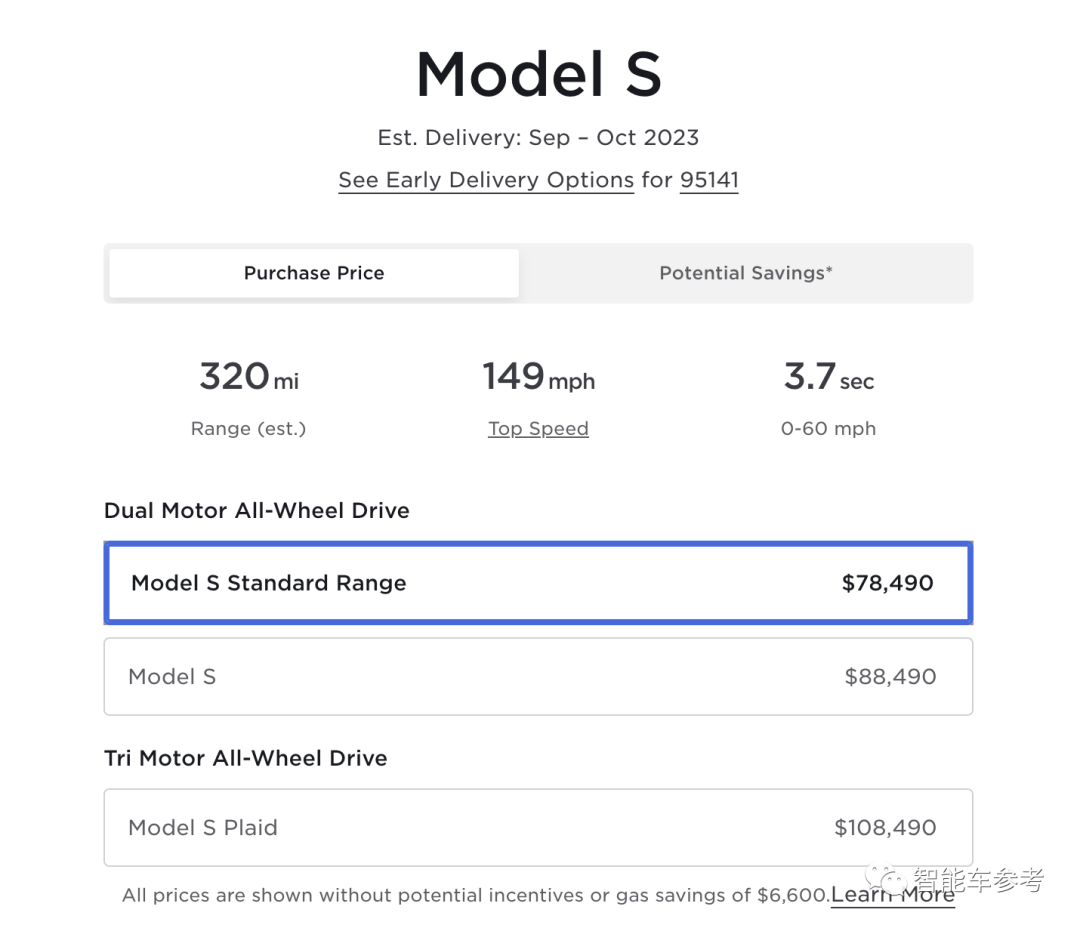1080x928 pixels.
Task: Open the Top Speed link
Action: pyautogui.click(x=538, y=429)
